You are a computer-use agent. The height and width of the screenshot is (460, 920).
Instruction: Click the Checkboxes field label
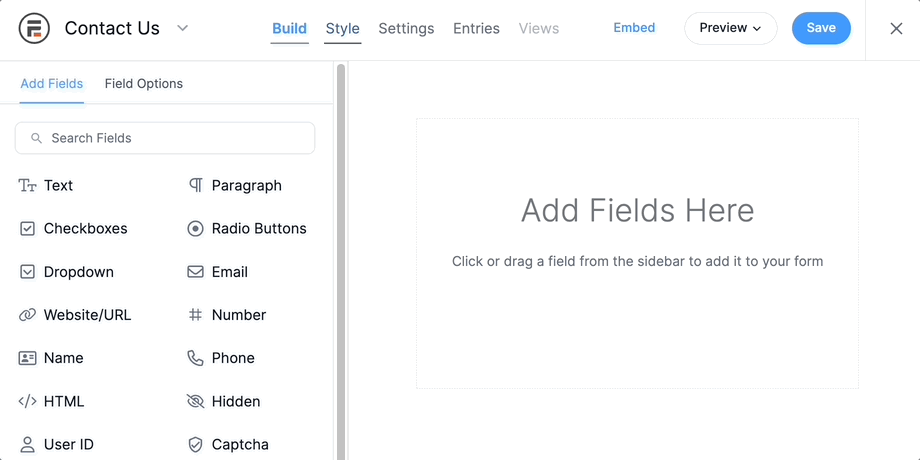pyautogui.click(x=86, y=229)
